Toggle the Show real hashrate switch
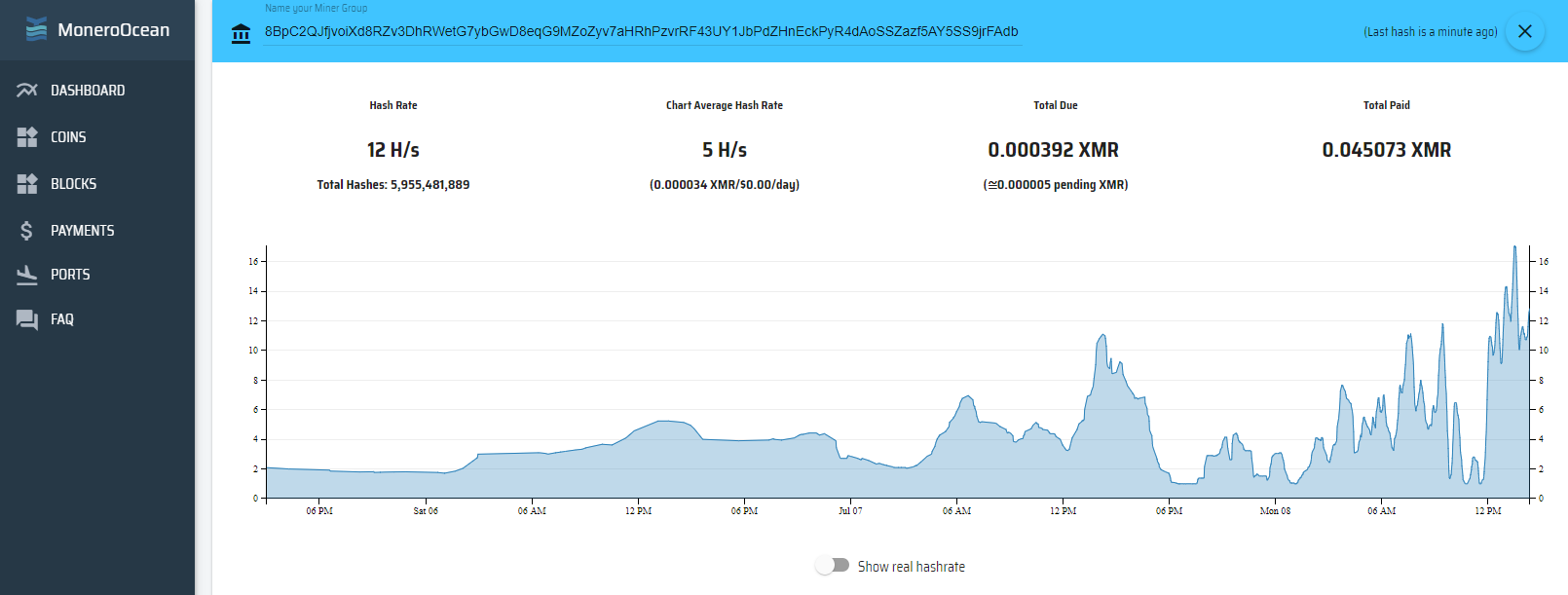The width and height of the screenshot is (1568, 595). coord(833,566)
